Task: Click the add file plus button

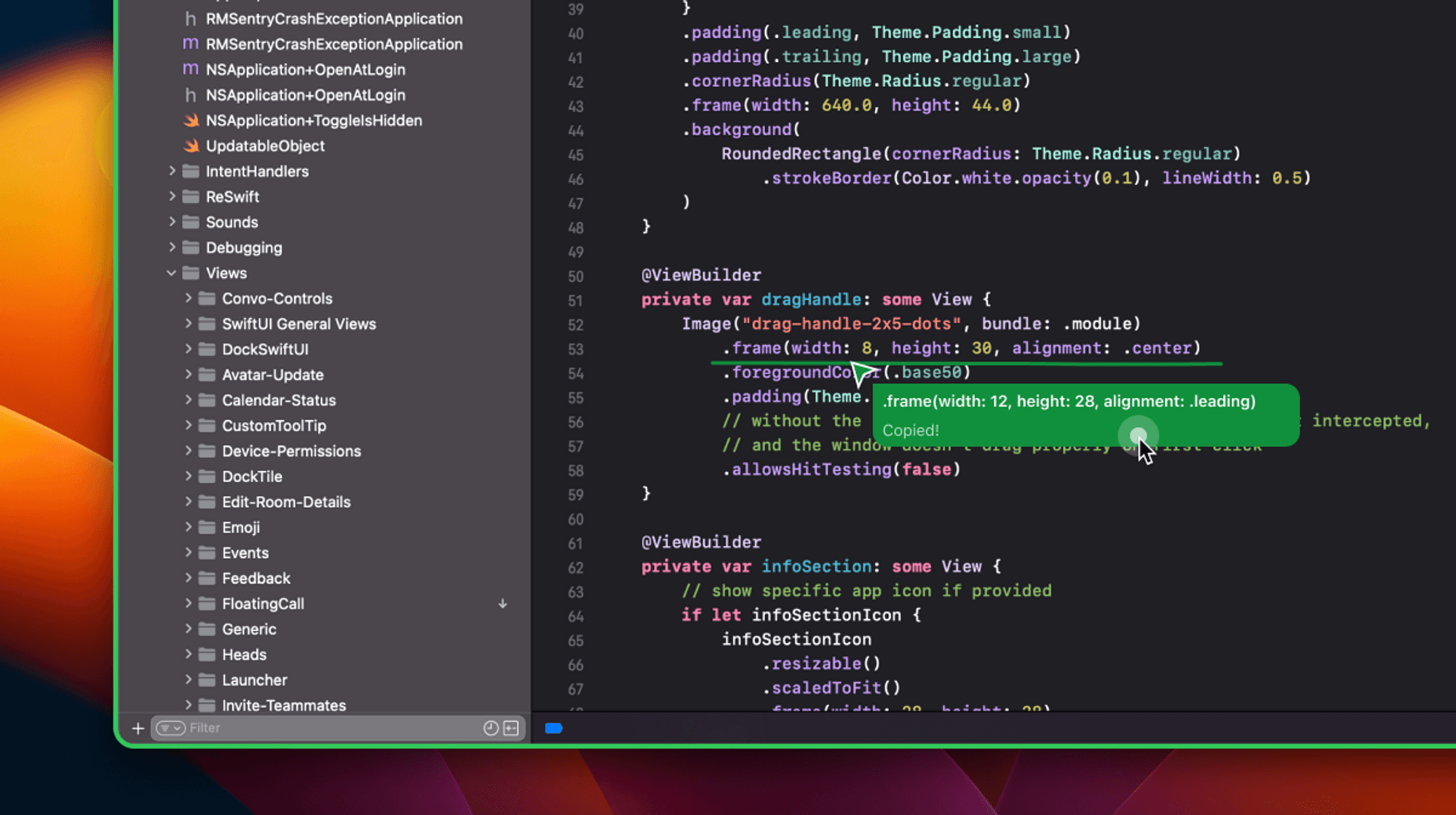Action: coord(138,728)
